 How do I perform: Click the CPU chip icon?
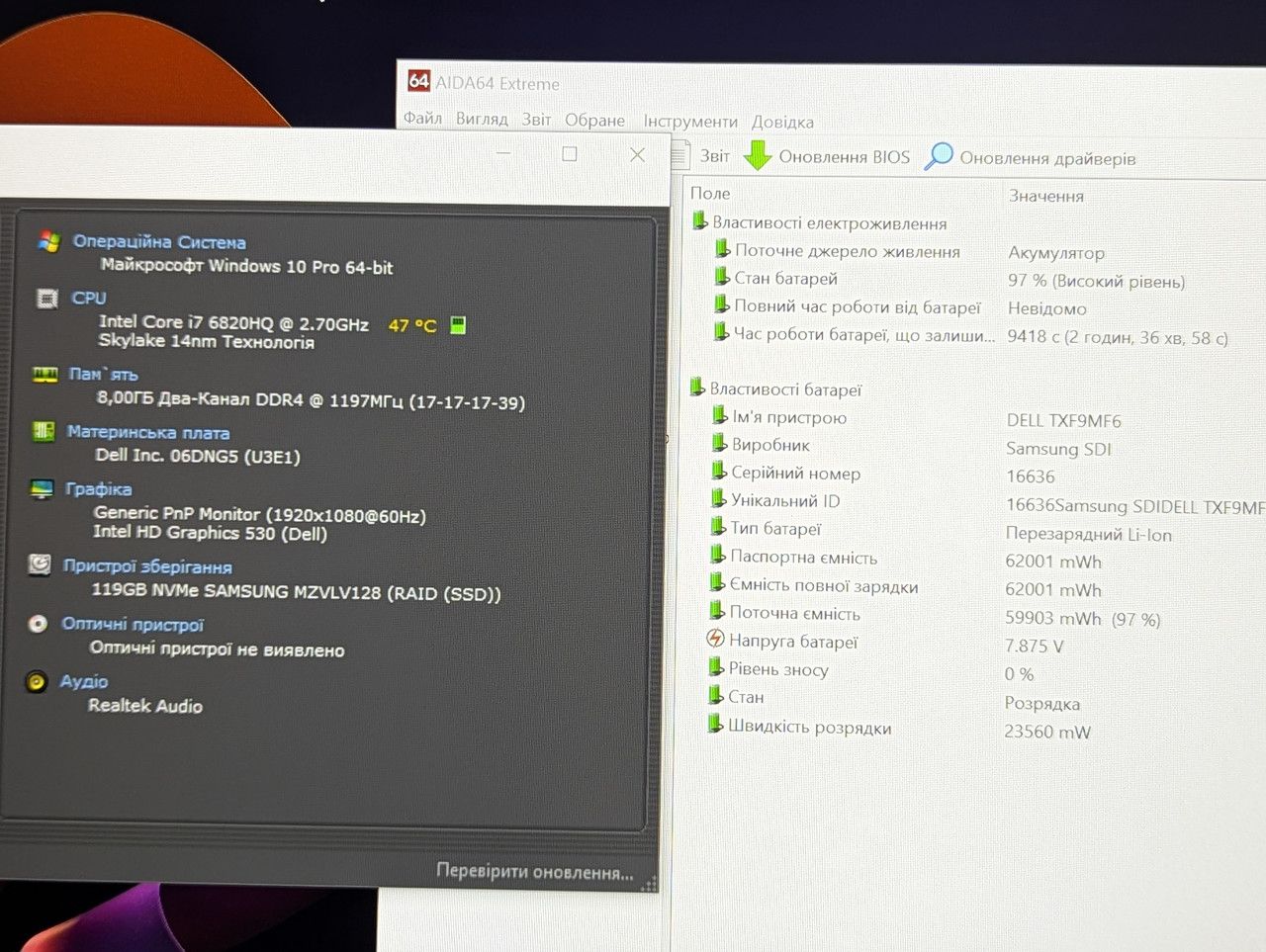tap(45, 298)
